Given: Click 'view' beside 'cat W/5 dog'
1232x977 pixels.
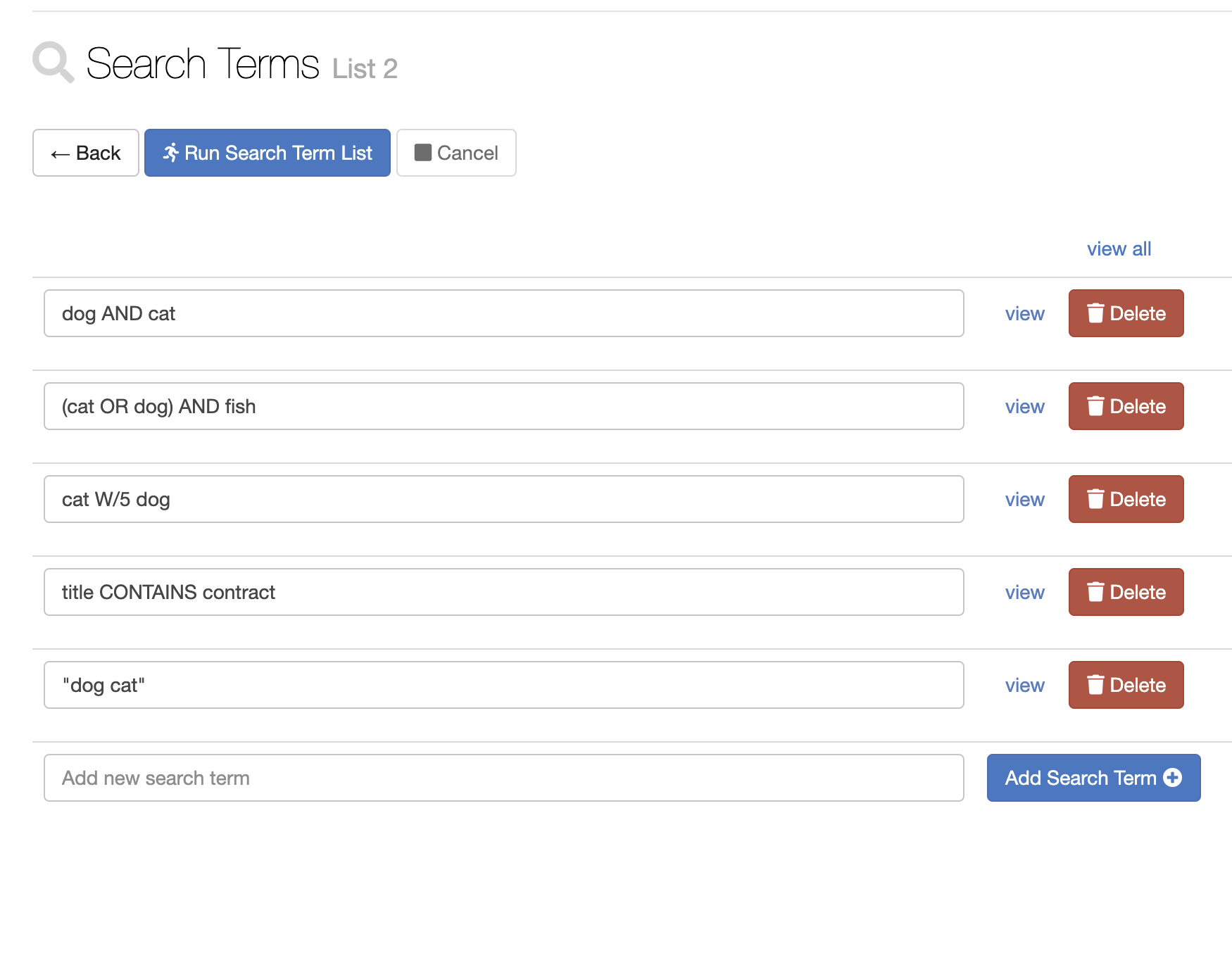Looking at the screenshot, I should [1024, 499].
